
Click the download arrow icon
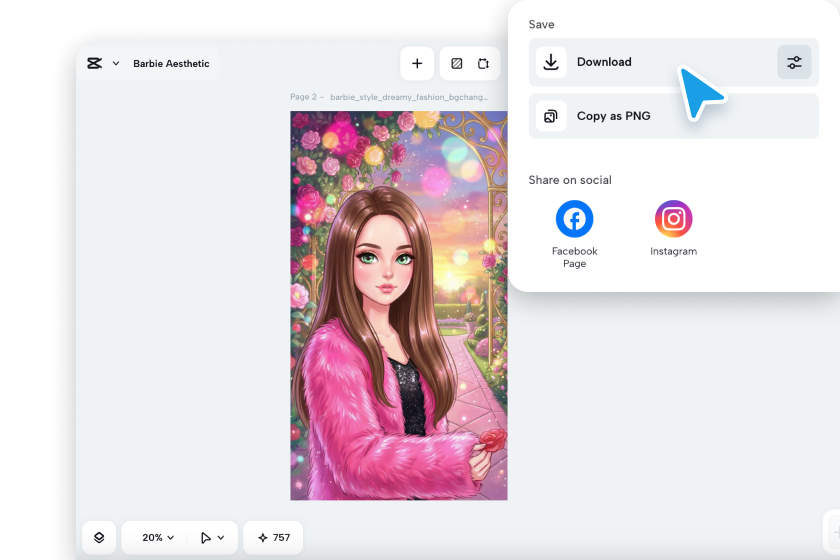pyautogui.click(x=551, y=62)
